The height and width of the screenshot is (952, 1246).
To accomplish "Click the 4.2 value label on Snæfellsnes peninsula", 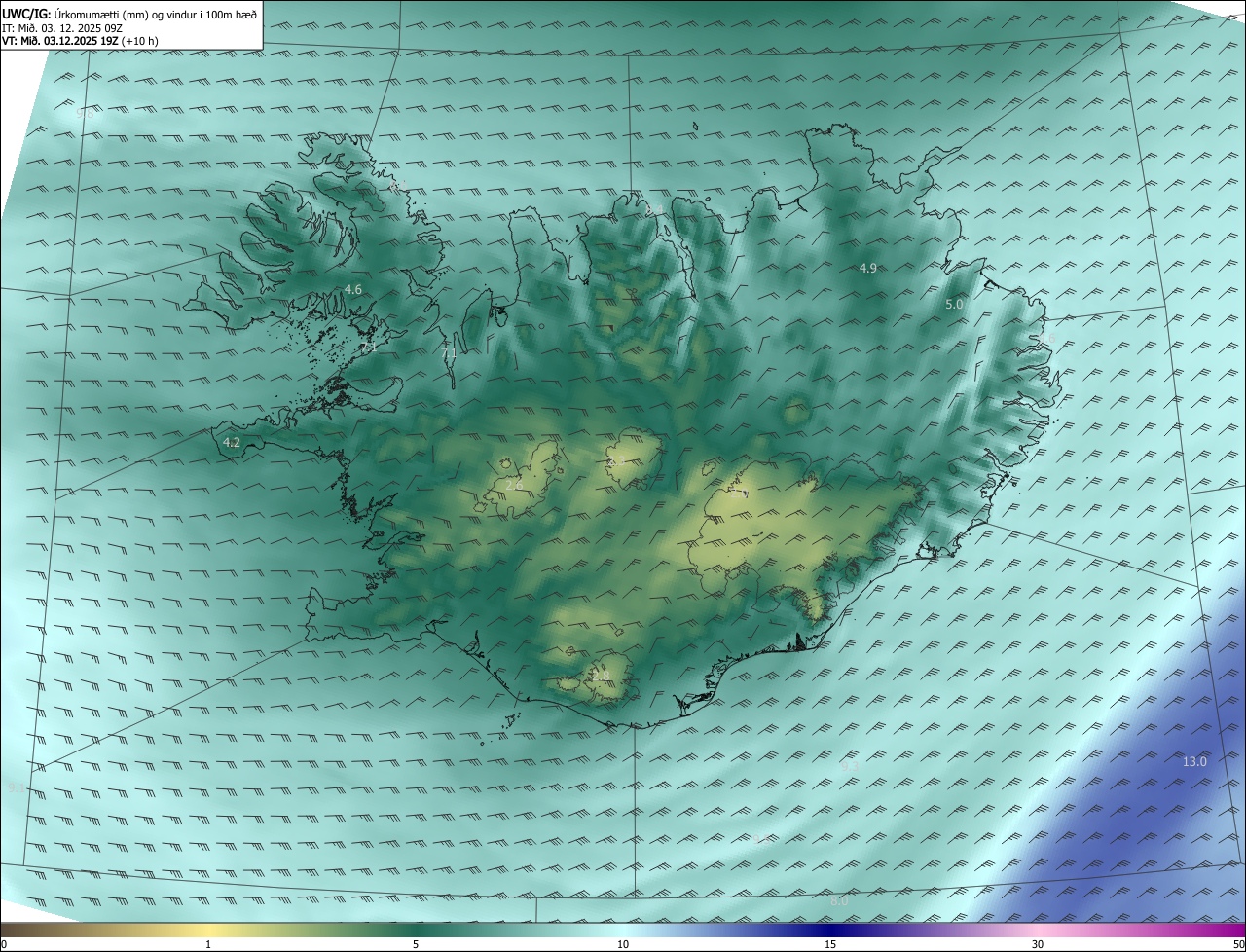I will pos(232,442).
